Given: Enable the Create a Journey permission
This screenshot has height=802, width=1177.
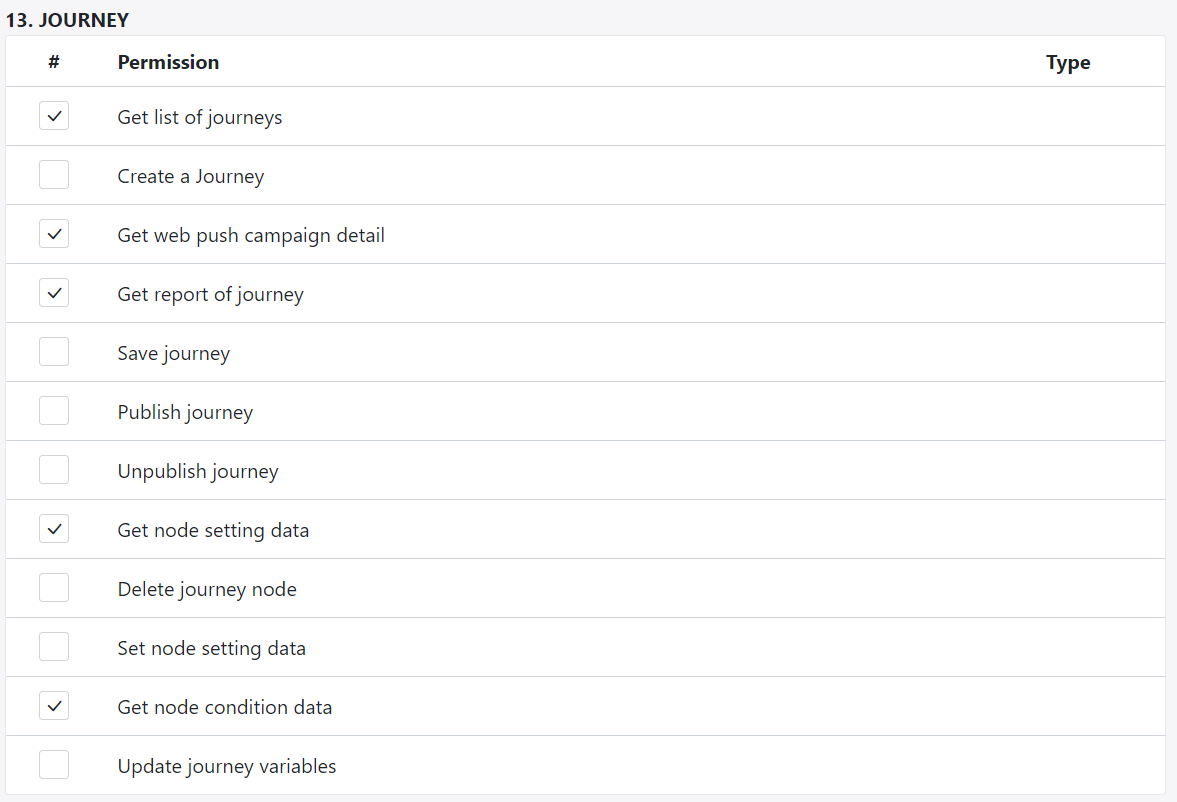Looking at the screenshot, I should (54, 174).
